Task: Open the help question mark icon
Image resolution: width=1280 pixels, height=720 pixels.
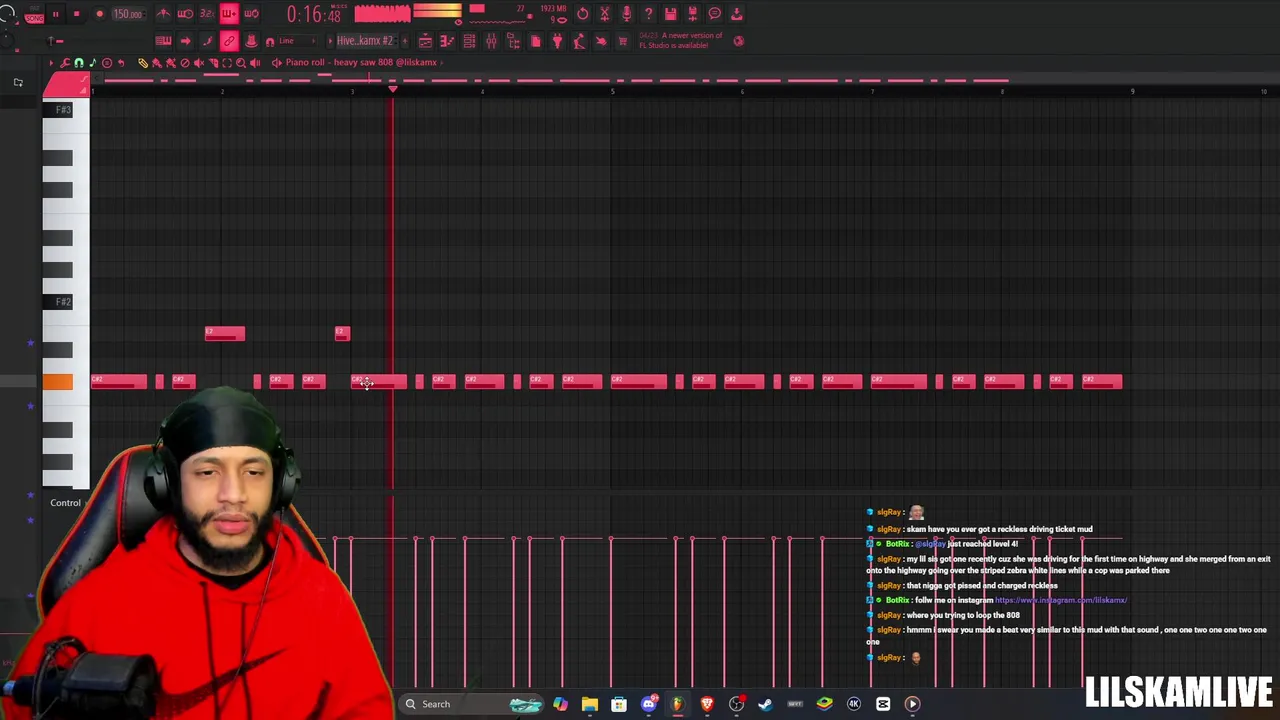Action: tap(648, 14)
